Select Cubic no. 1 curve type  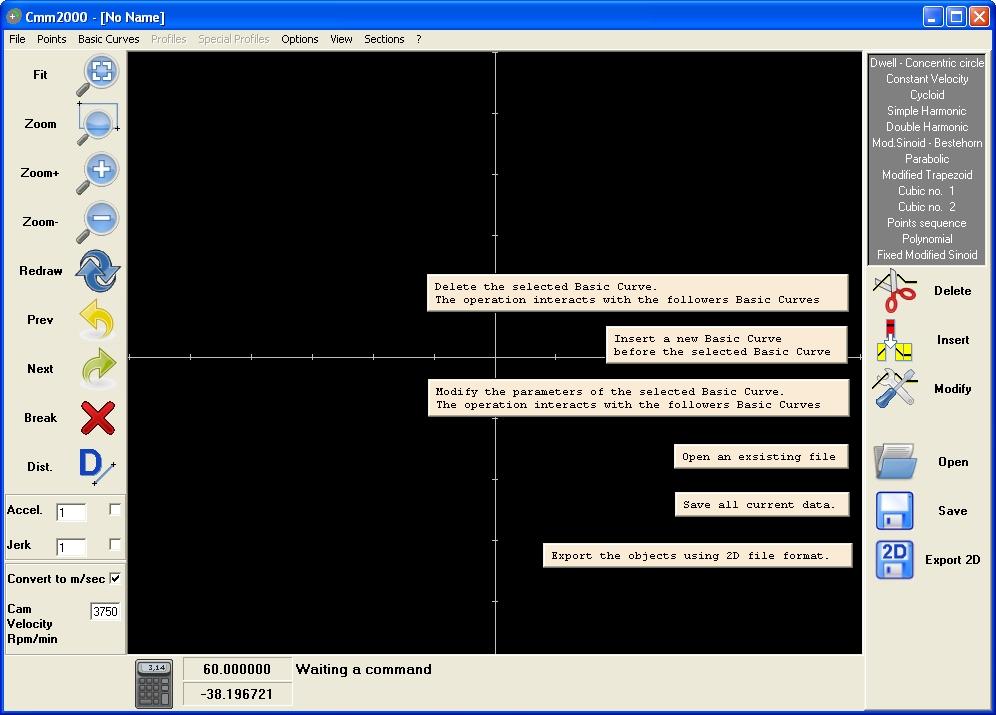point(927,190)
